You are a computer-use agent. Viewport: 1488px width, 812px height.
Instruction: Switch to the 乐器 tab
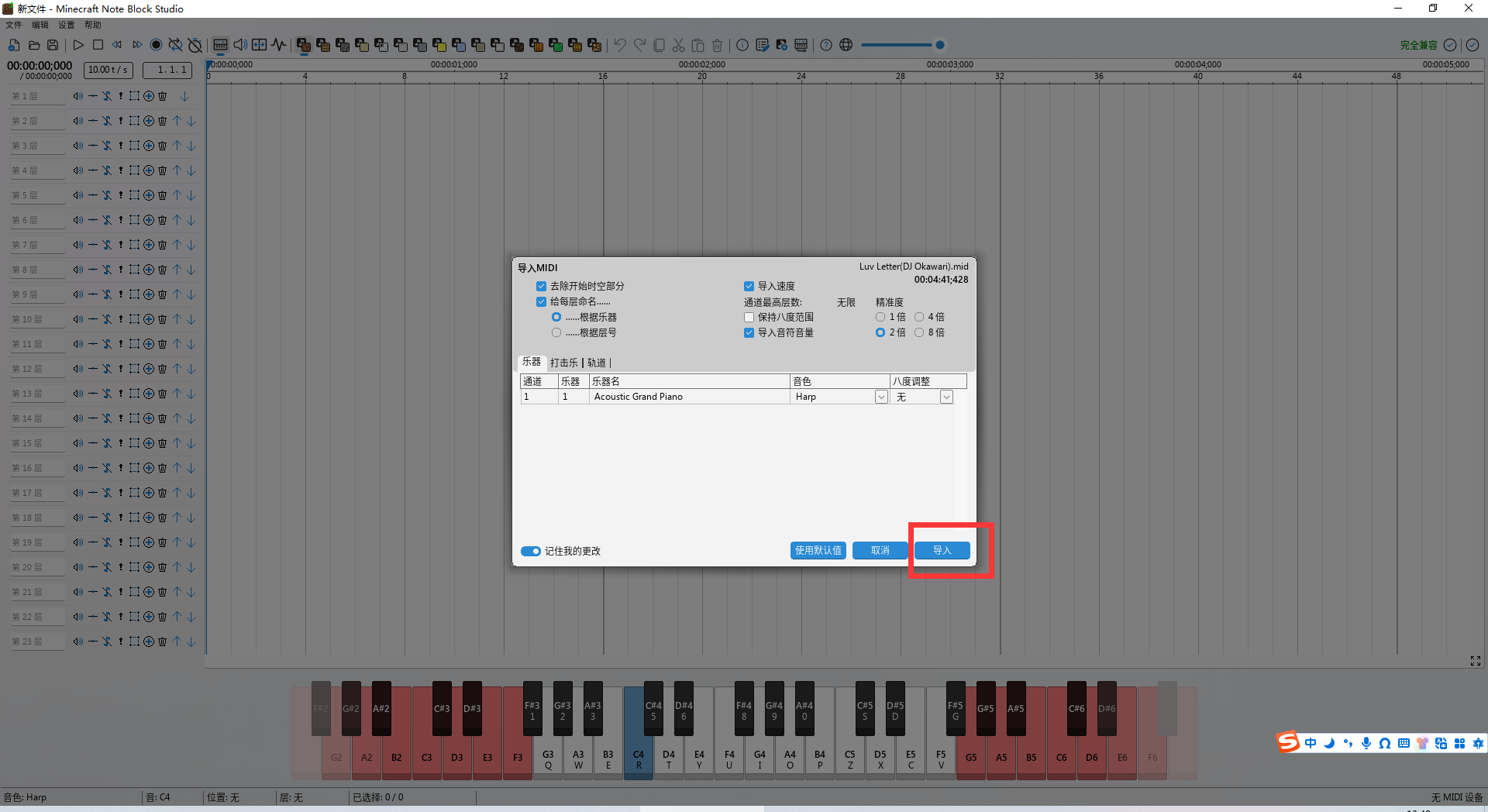coord(532,362)
